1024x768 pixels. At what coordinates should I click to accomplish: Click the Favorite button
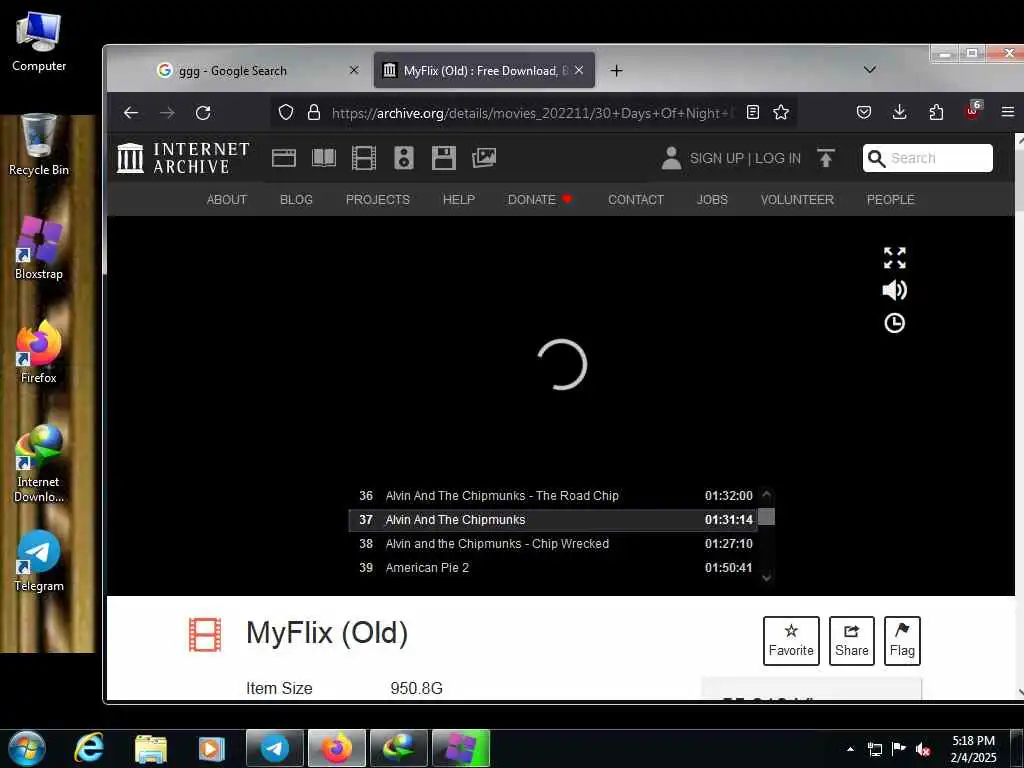pos(791,641)
